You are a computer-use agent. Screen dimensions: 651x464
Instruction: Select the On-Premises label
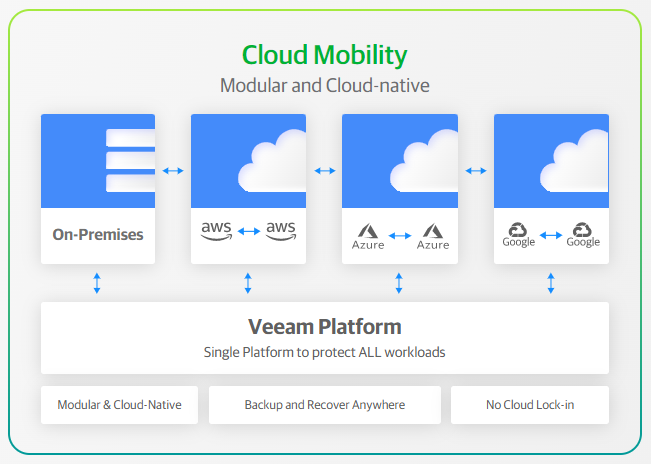click(x=98, y=234)
